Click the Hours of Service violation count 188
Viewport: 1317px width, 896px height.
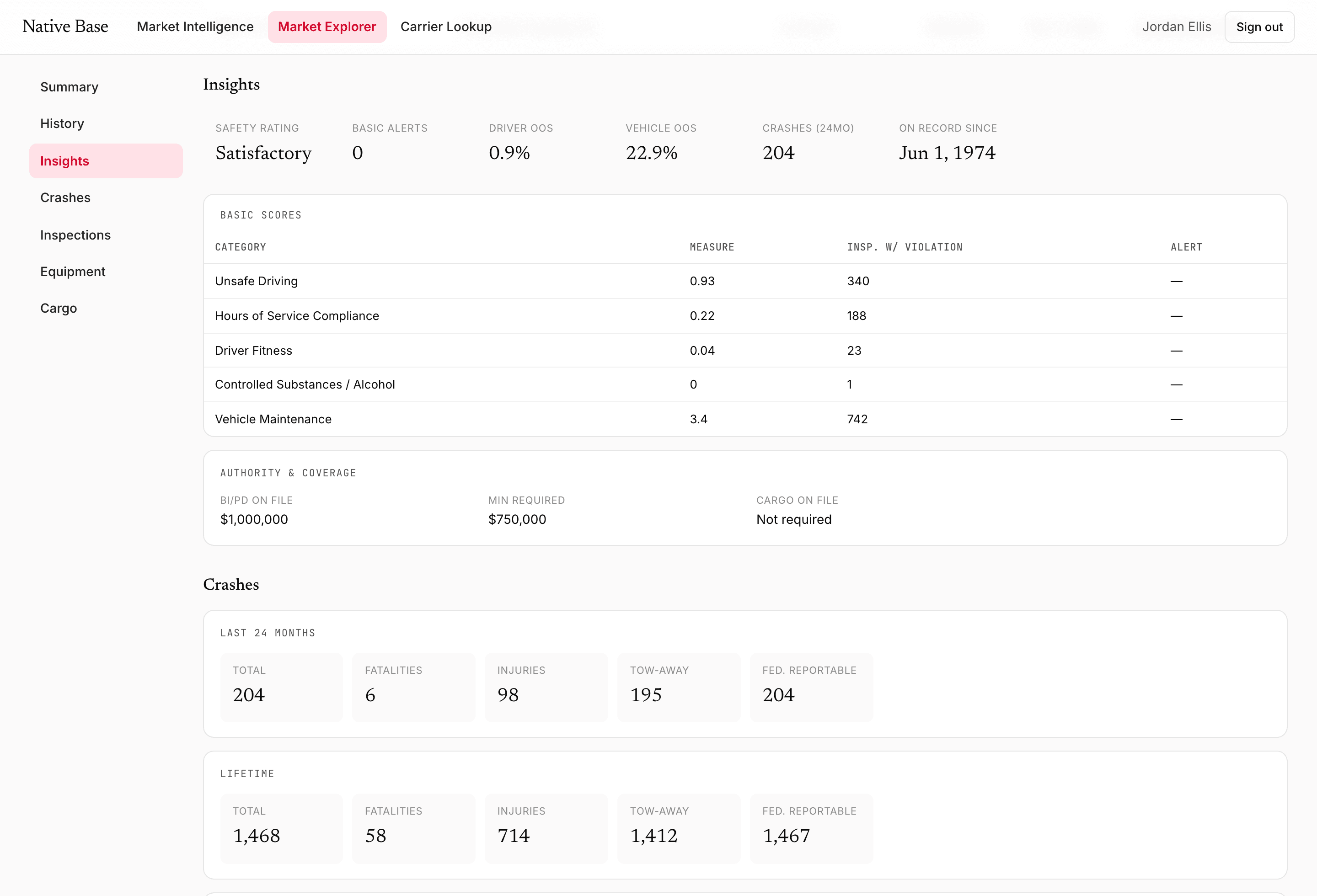coord(856,316)
